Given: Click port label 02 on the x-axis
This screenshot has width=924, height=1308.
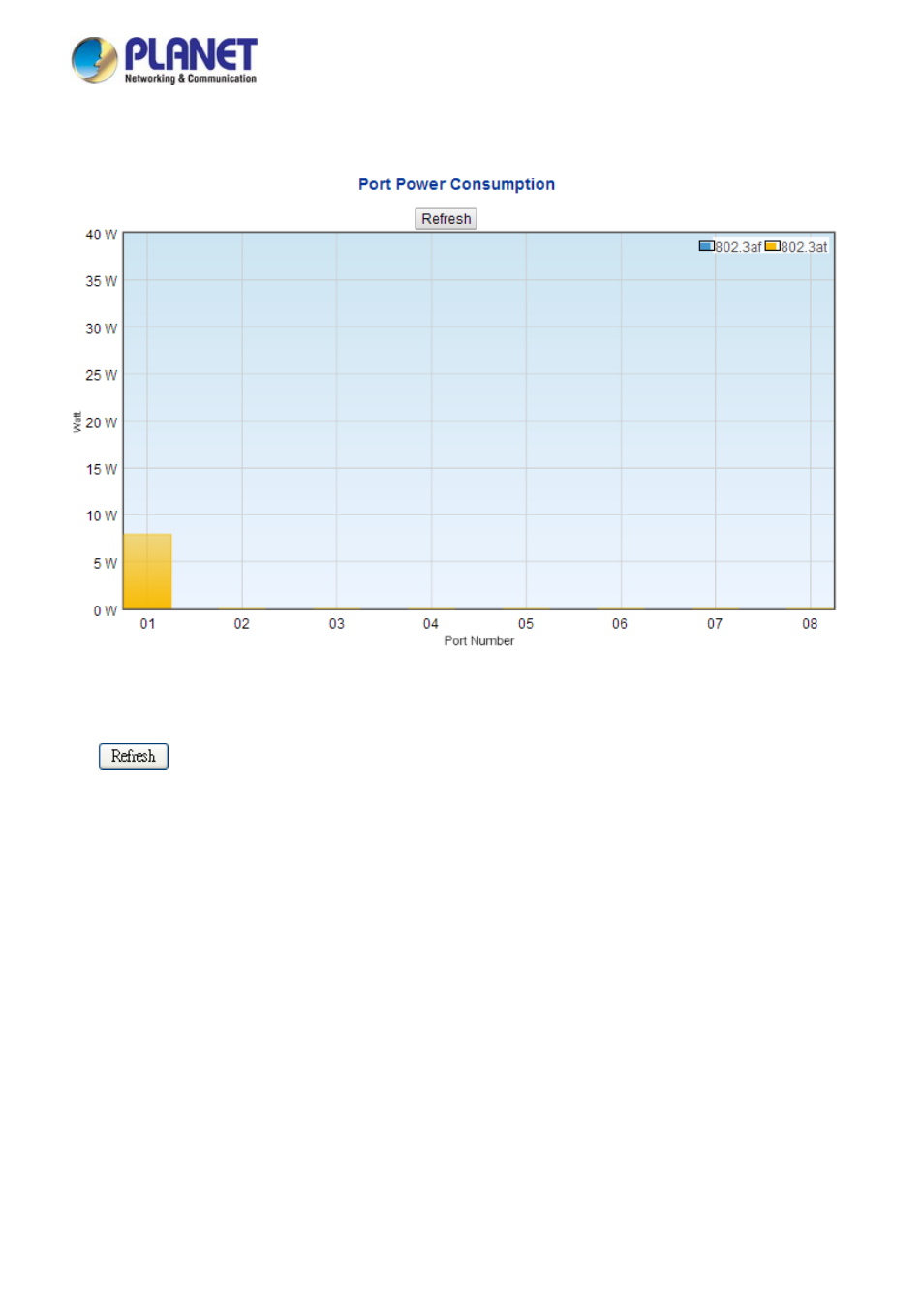Looking at the screenshot, I should point(242,624).
